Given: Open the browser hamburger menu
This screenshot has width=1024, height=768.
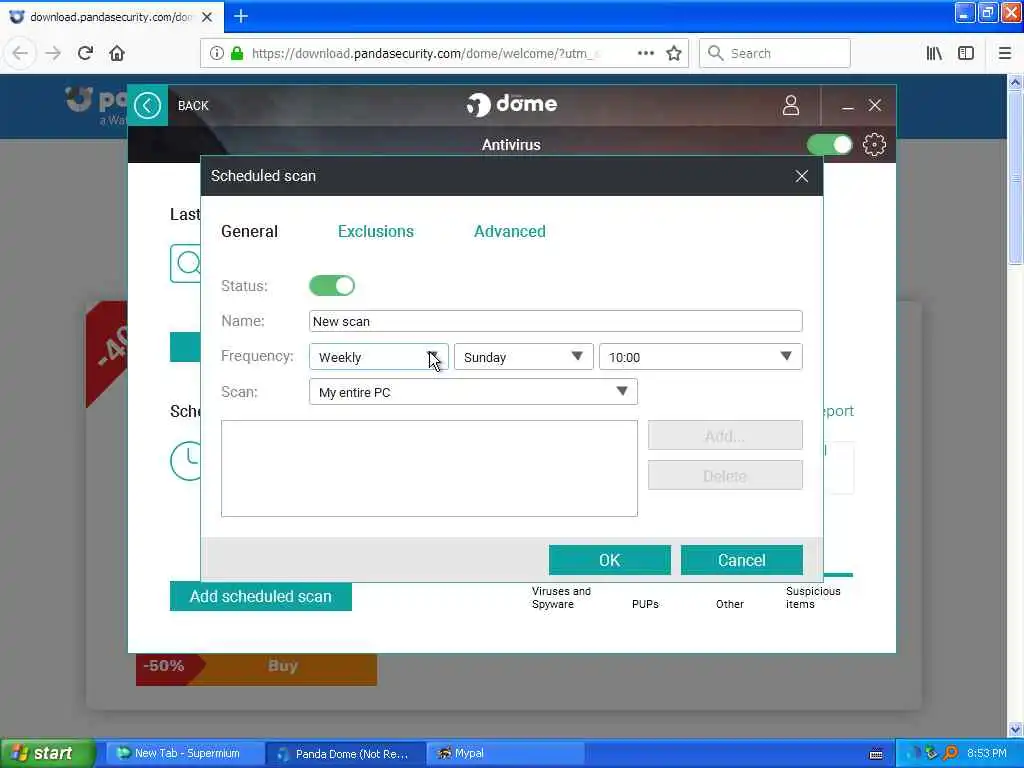Looking at the screenshot, I should pyautogui.click(x=1005, y=53).
